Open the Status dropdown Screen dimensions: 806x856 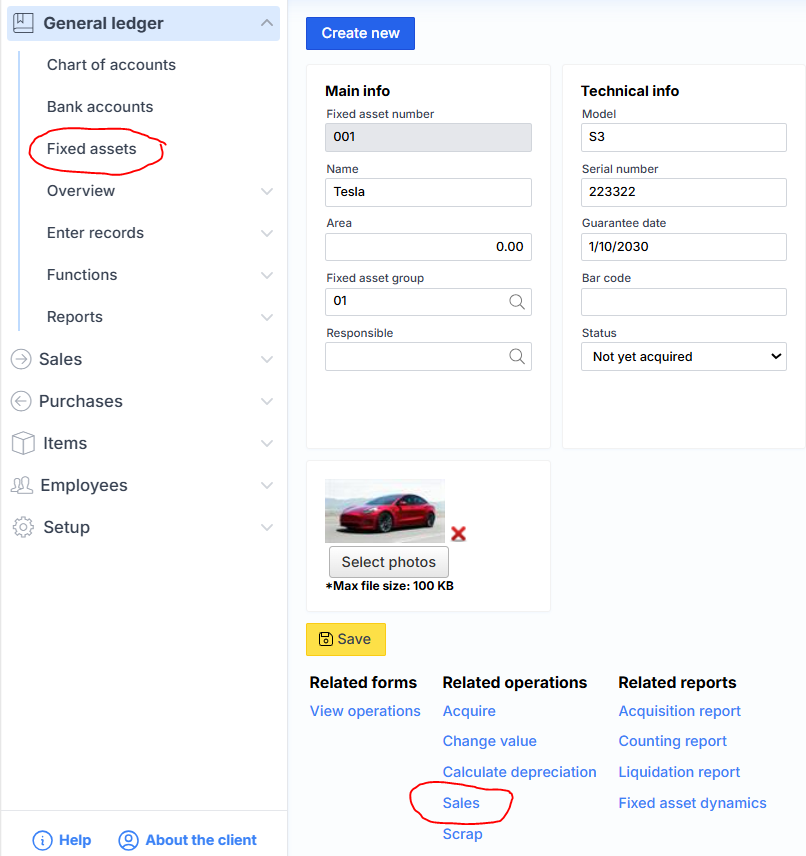coord(683,356)
